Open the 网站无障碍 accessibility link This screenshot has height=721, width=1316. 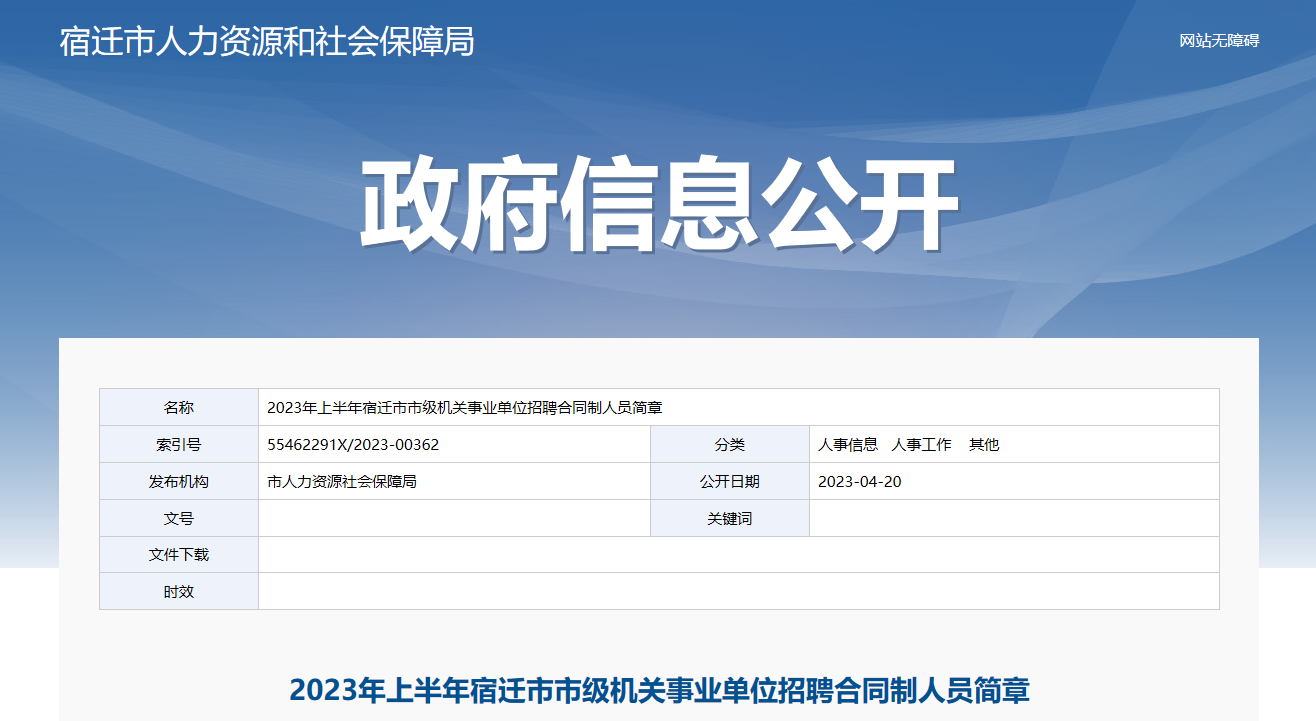[x=1219, y=41]
